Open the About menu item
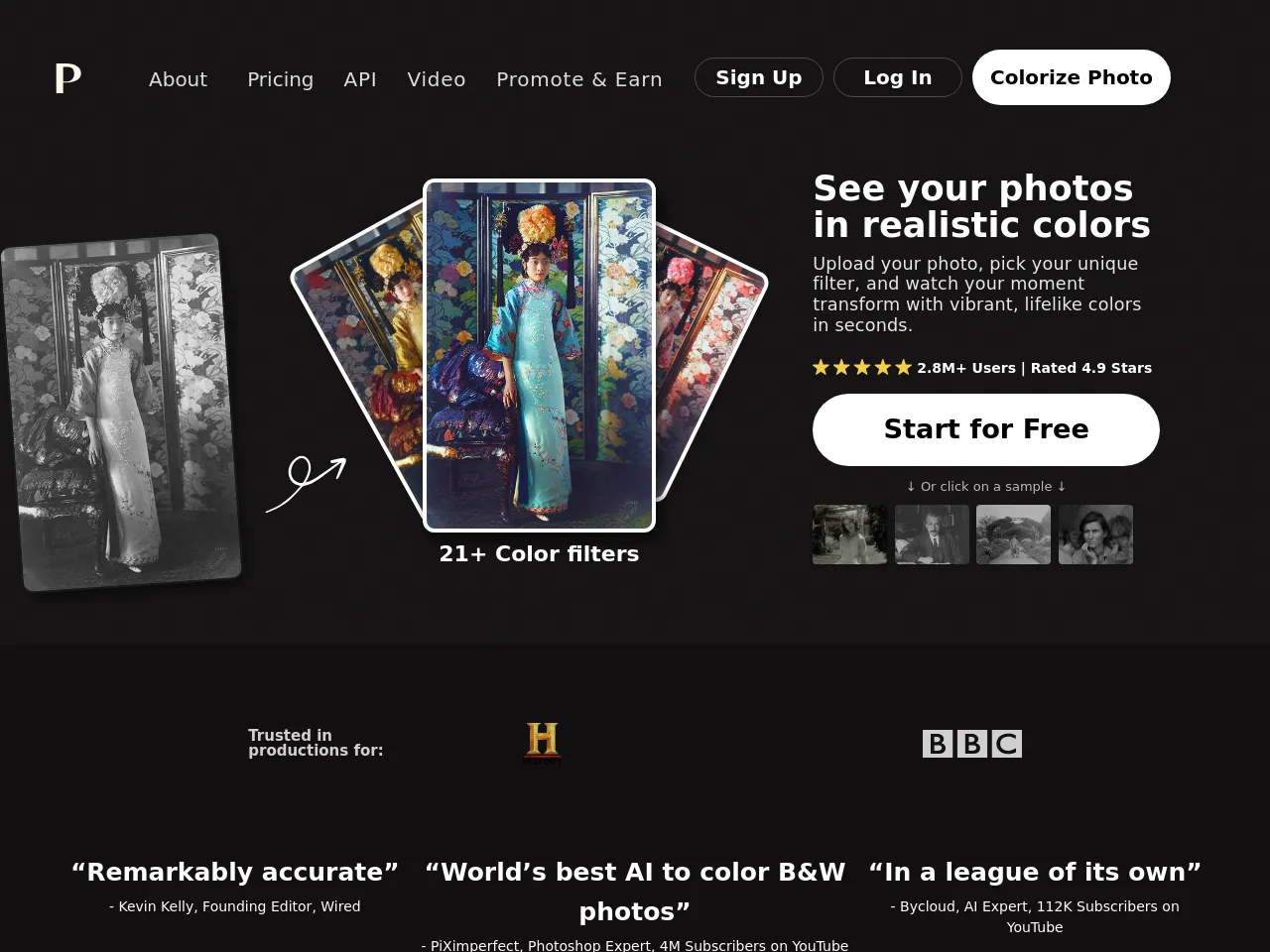 tap(179, 79)
